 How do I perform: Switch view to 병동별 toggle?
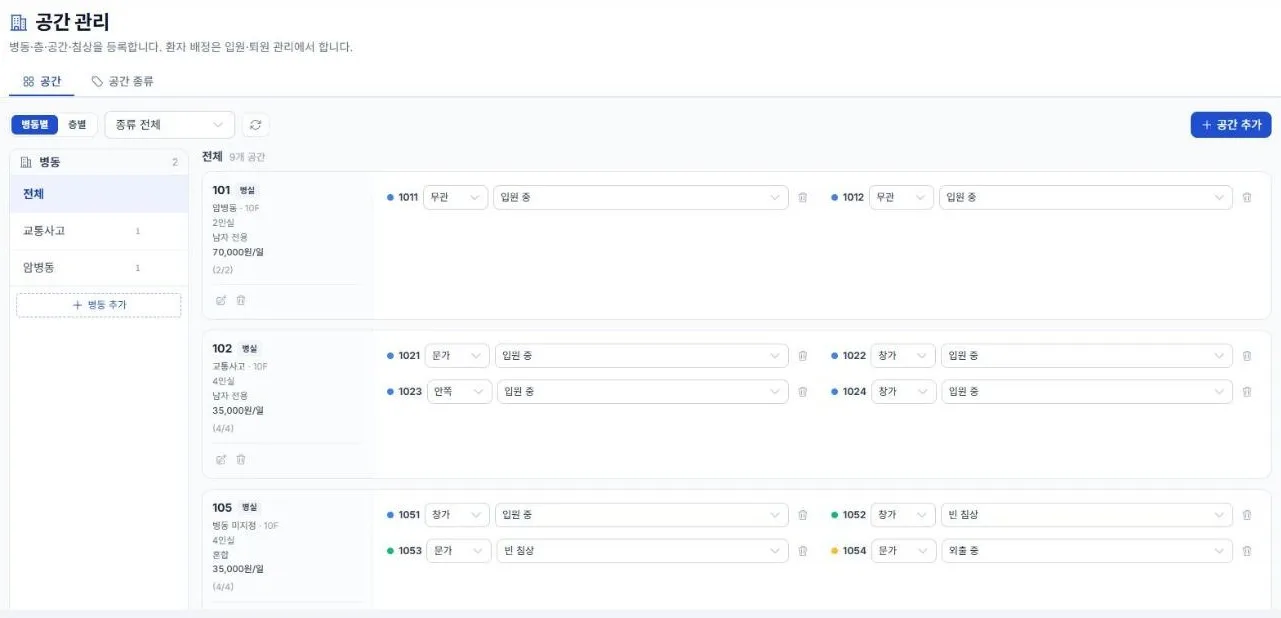click(35, 125)
